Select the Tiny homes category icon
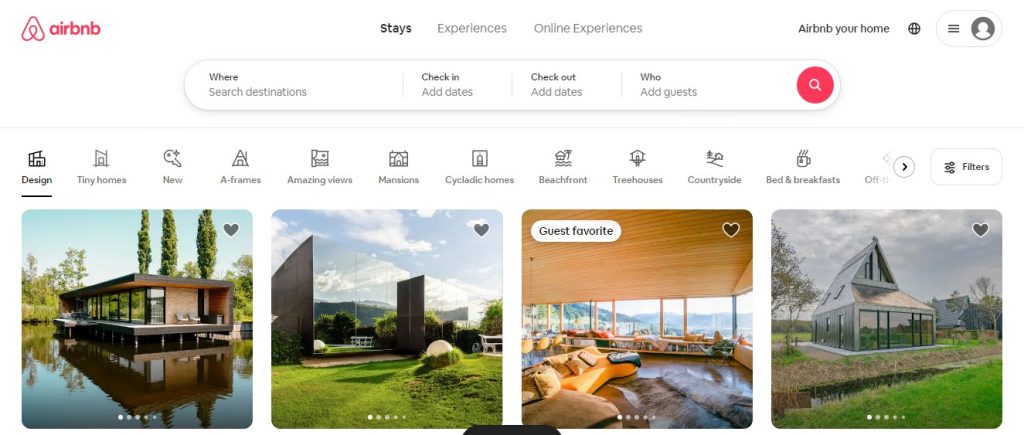The width and height of the screenshot is (1024, 435). point(101,159)
